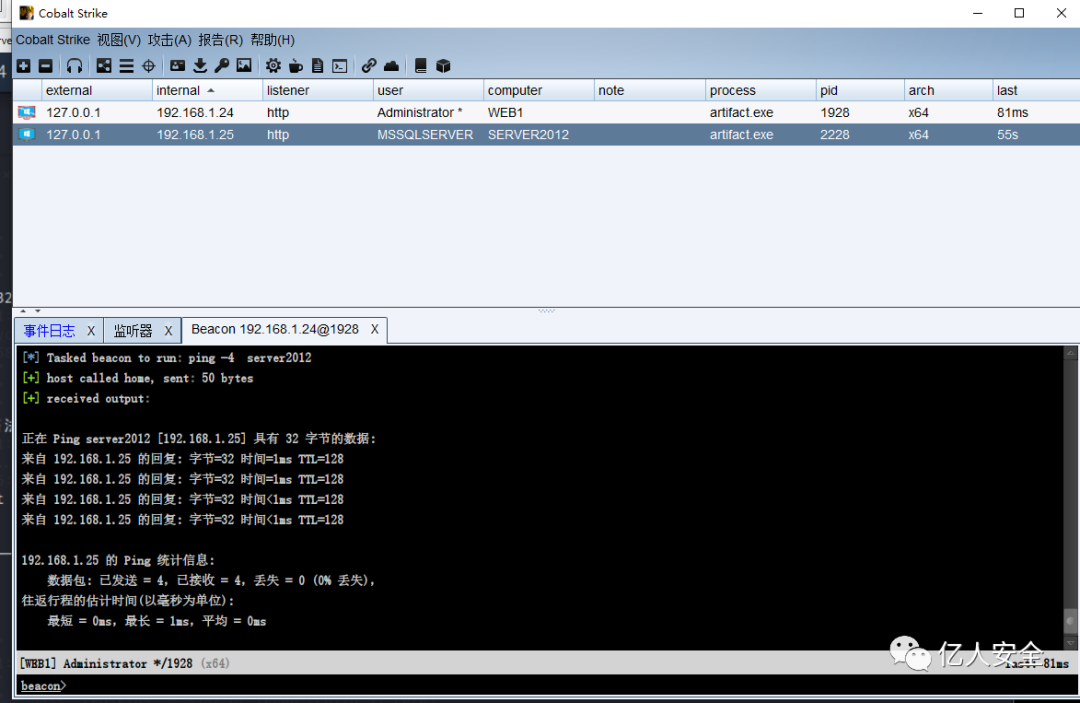Click the console scrollbar up arrow
The height and width of the screenshot is (703, 1080).
[x=1070, y=353]
